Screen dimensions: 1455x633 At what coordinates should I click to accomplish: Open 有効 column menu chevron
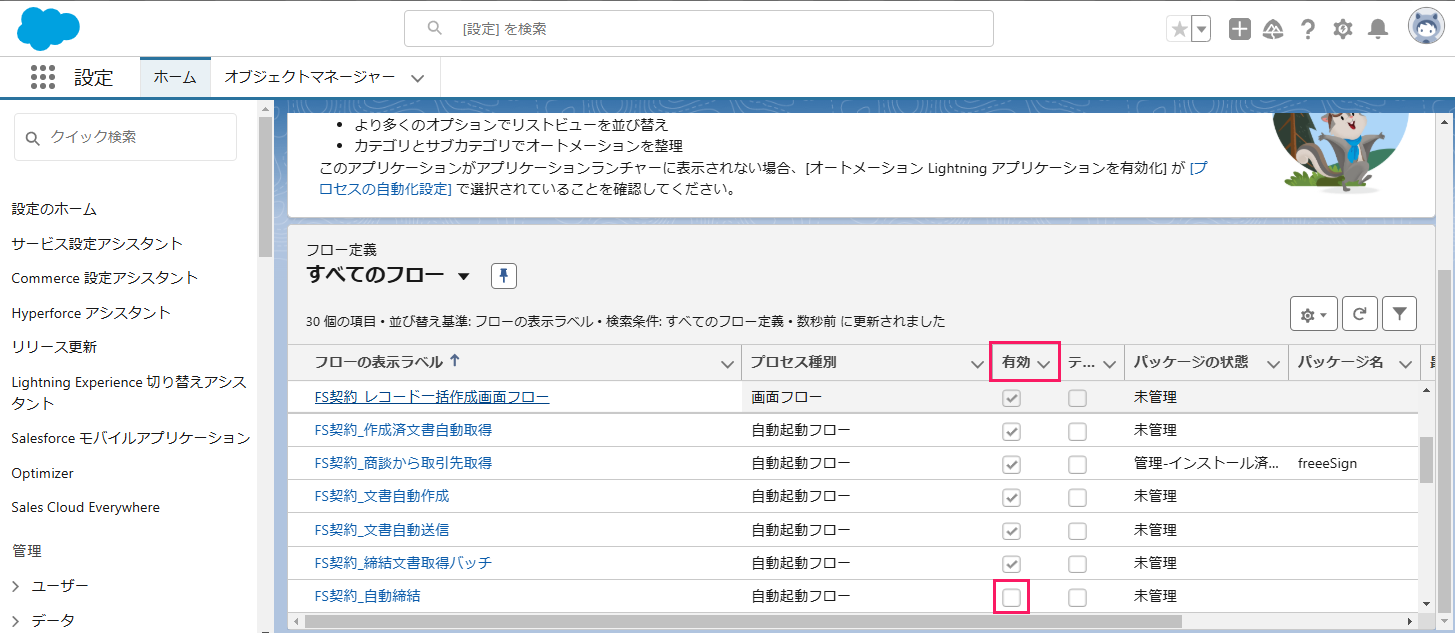coord(1043,364)
